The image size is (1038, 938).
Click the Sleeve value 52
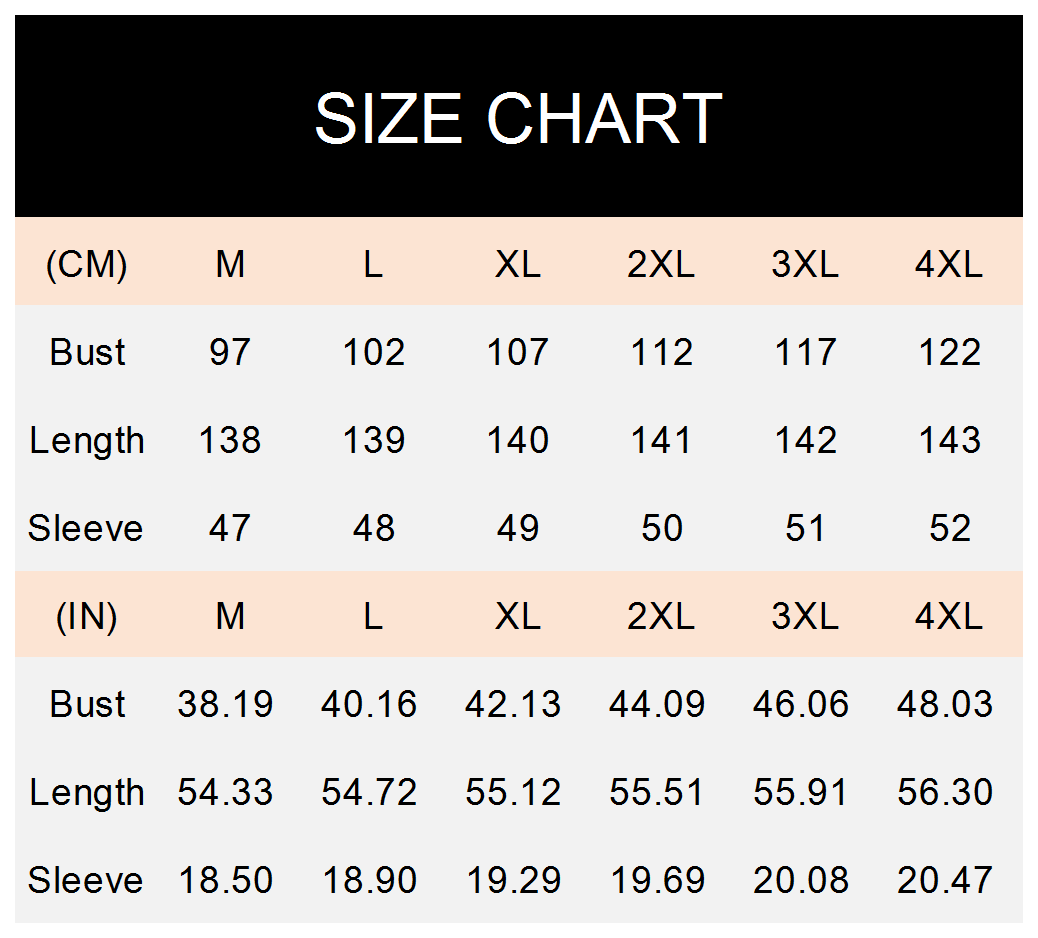pos(948,528)
